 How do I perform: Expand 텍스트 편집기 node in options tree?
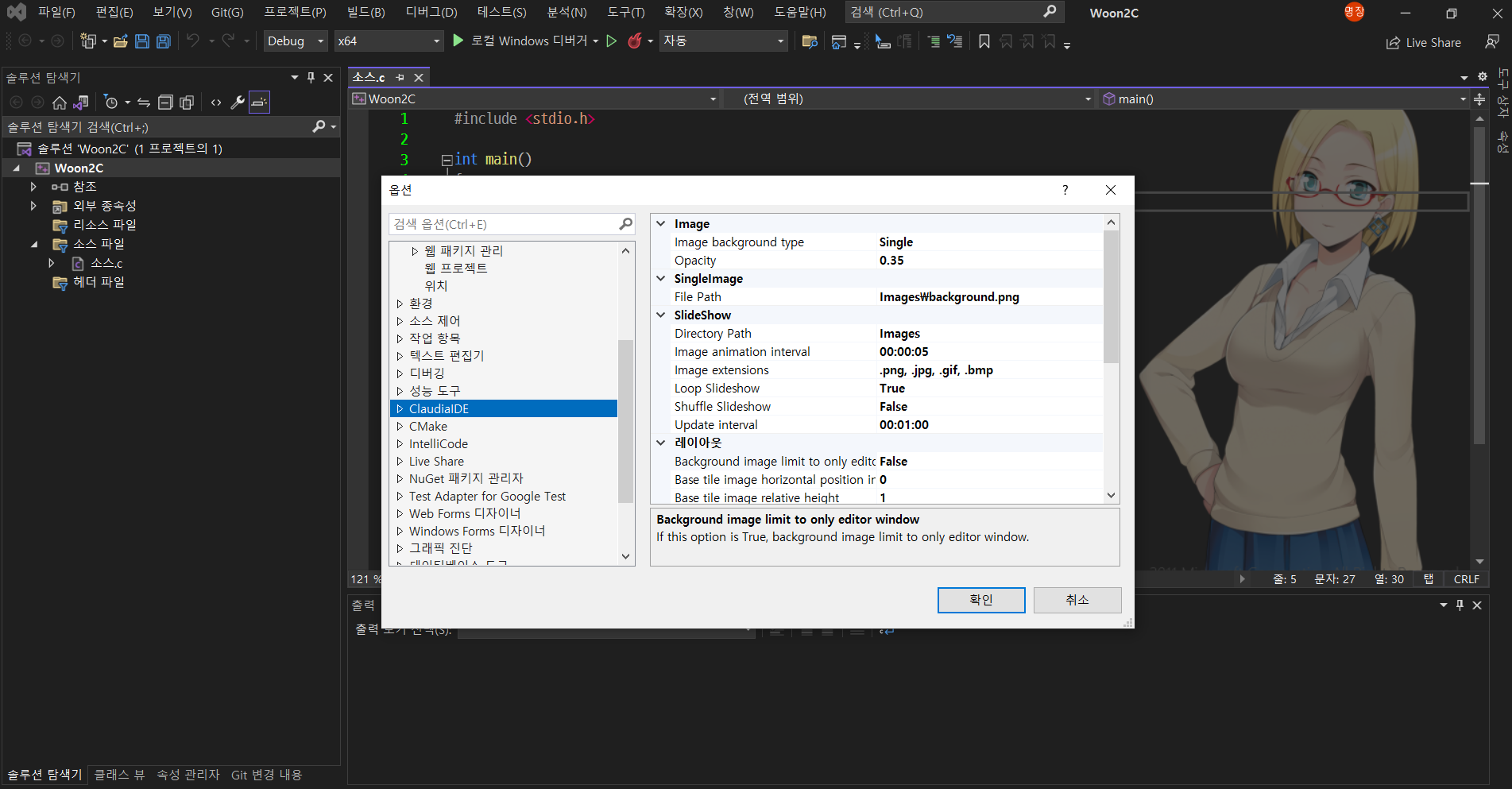tap(400, 356)
